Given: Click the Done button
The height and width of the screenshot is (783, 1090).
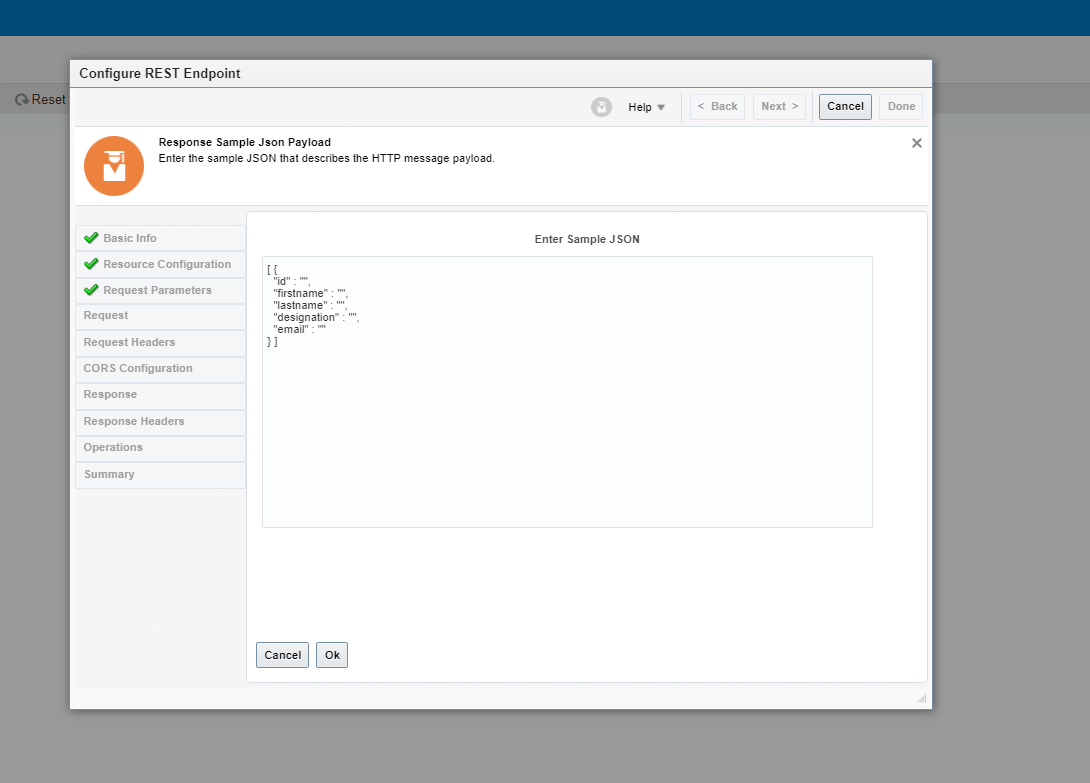Looking at the screenshot, I should [x=900, y=106].
